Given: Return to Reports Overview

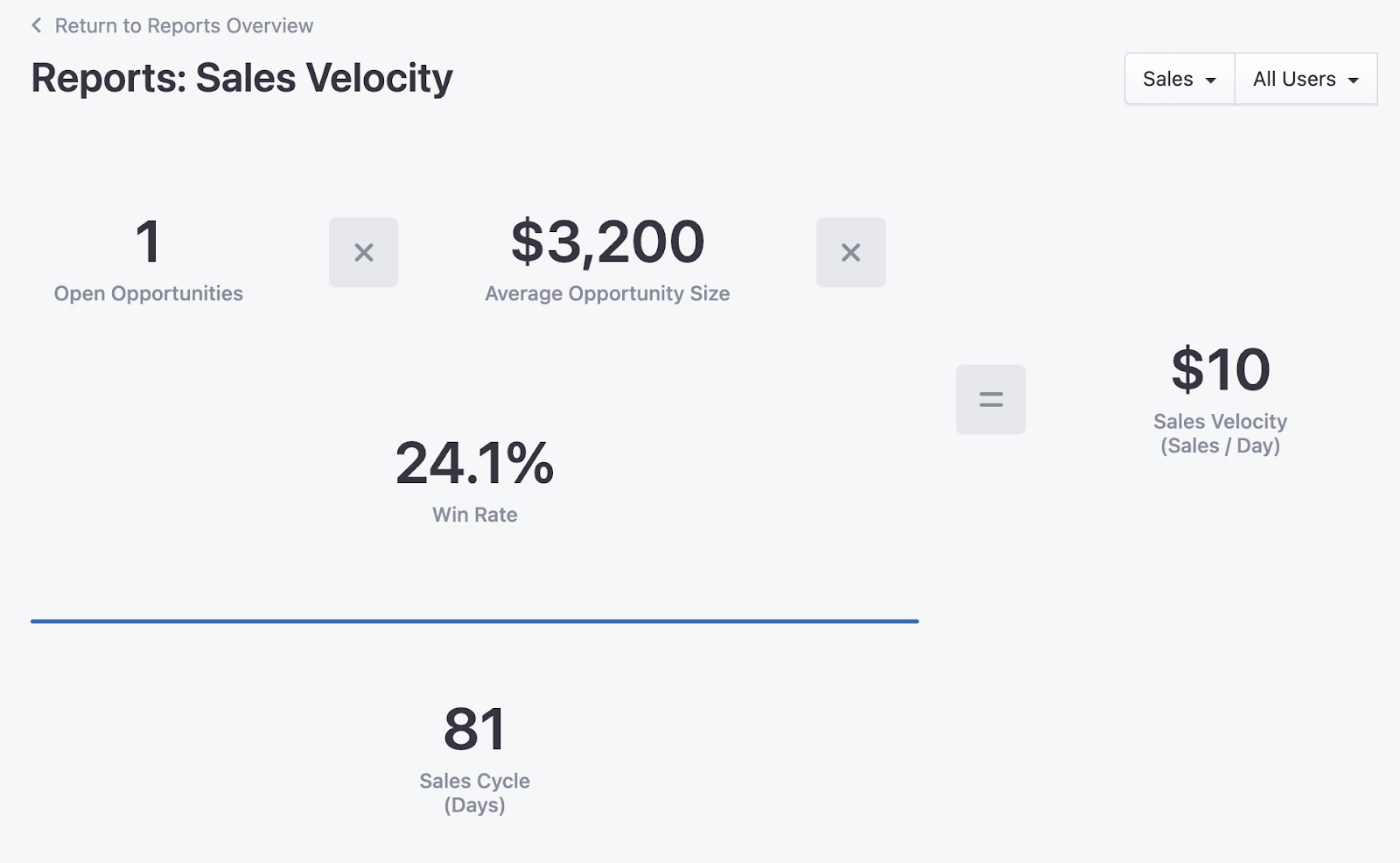Looking at the screenshot, I should pyautogui.click(x=184, y=25).
